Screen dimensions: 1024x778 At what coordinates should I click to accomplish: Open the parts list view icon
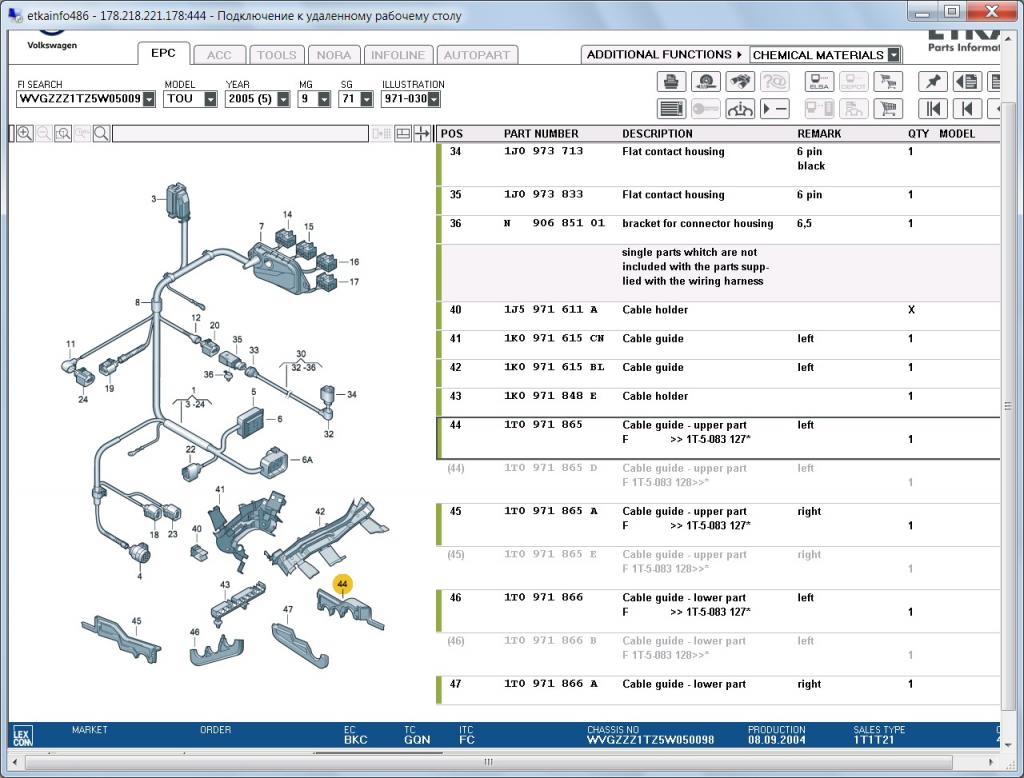click(671, 108)
